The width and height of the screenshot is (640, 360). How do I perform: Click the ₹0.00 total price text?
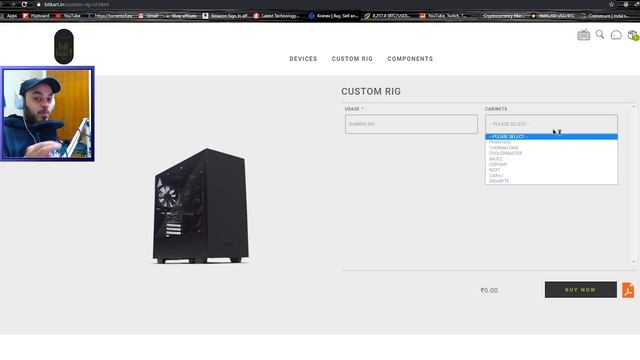coord(489,291)
